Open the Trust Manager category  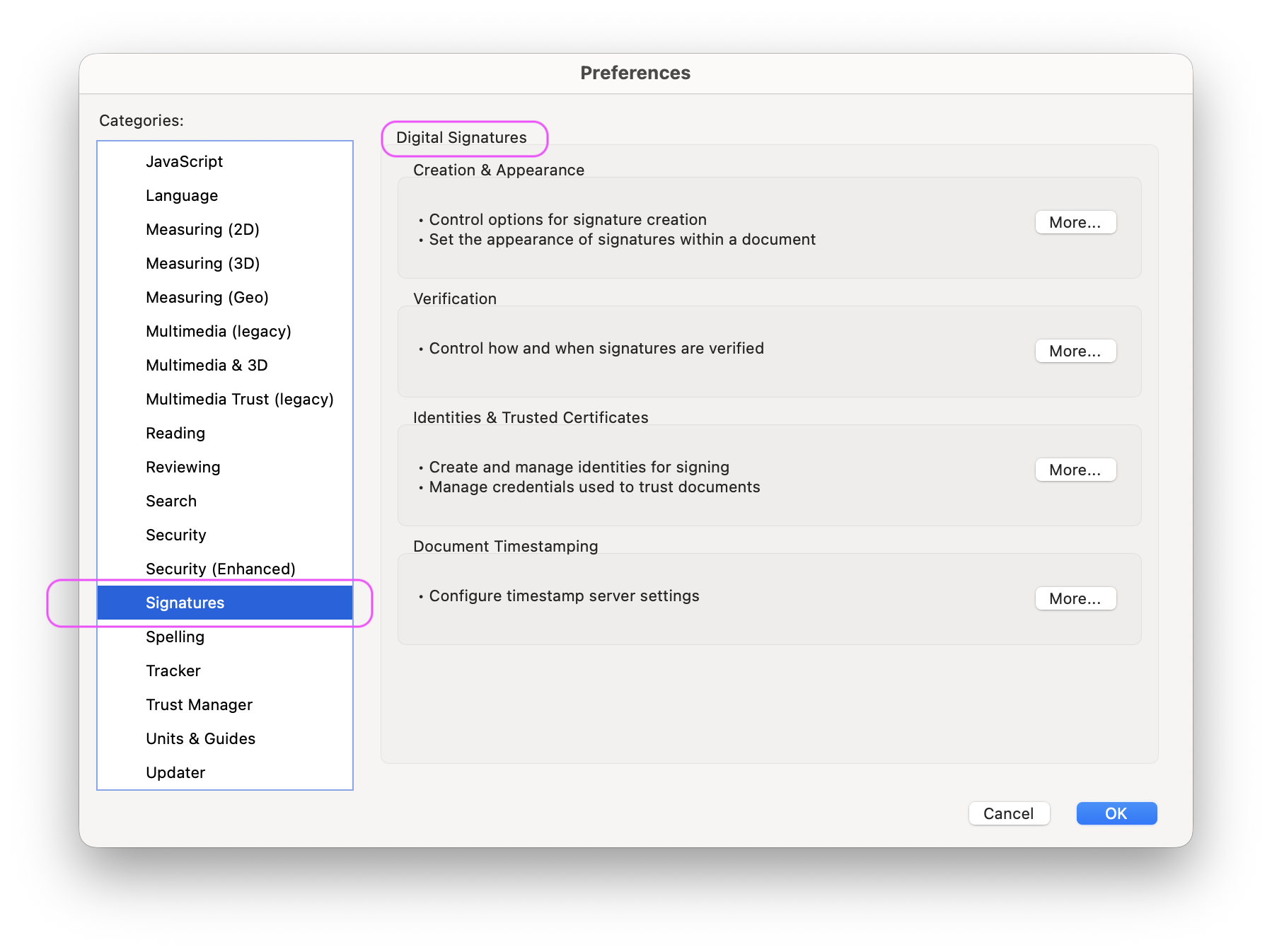point(199,704)
